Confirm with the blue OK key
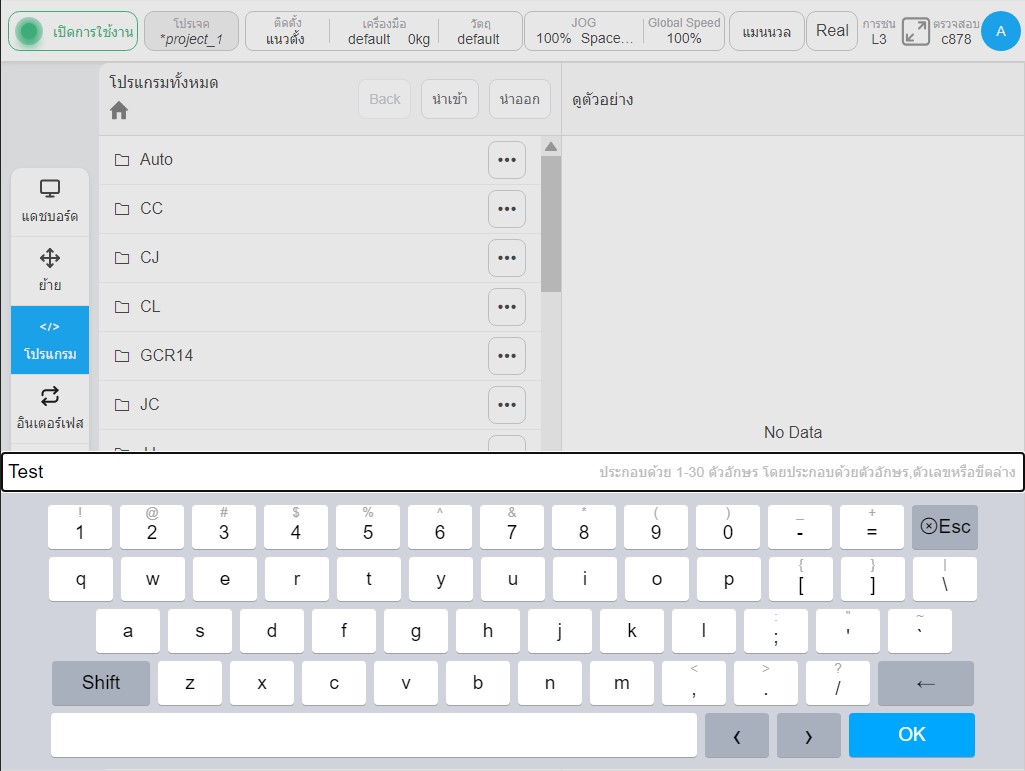Viewport: 1025px width, 771px height. pyautogui.click(x=912, y=735)
